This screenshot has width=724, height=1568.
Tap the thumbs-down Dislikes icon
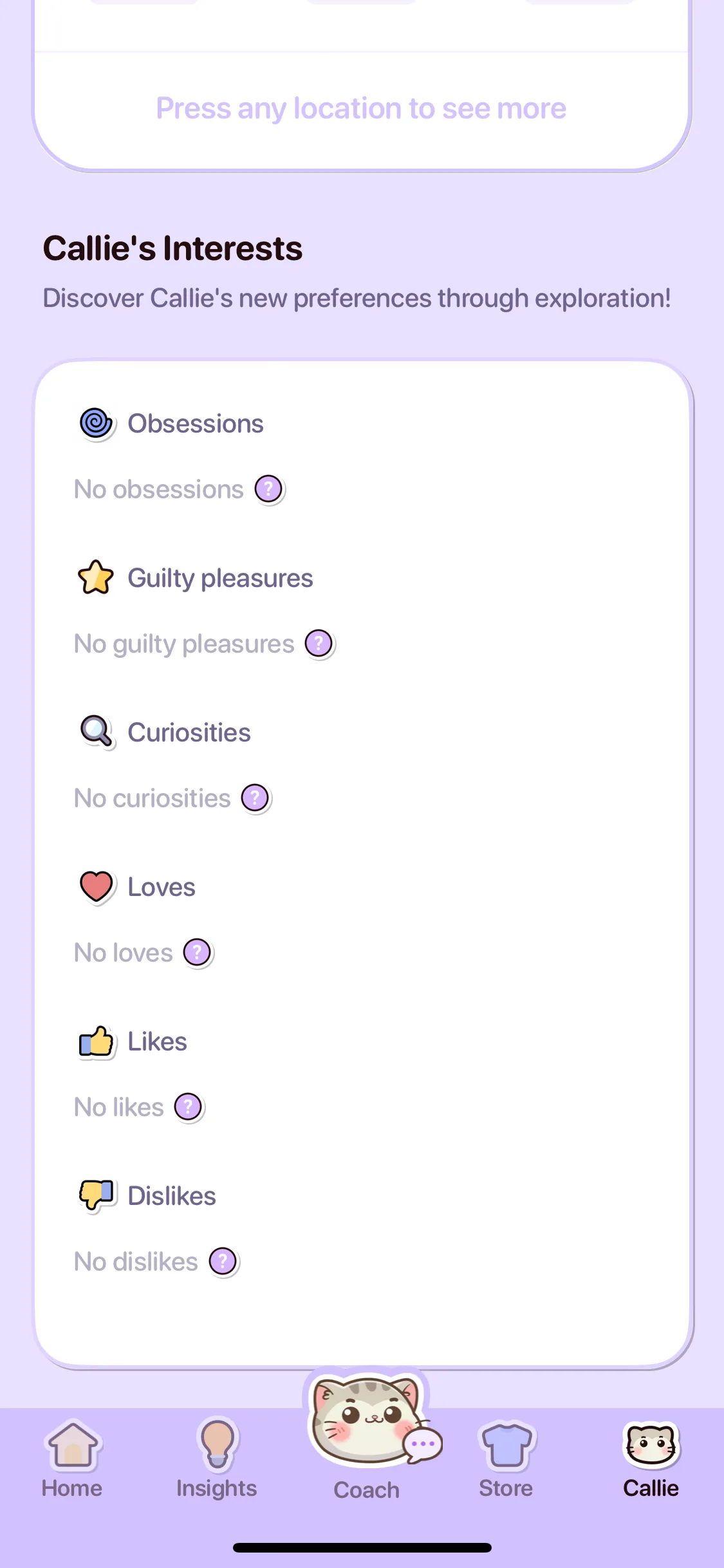click(x=96, y=1195)
